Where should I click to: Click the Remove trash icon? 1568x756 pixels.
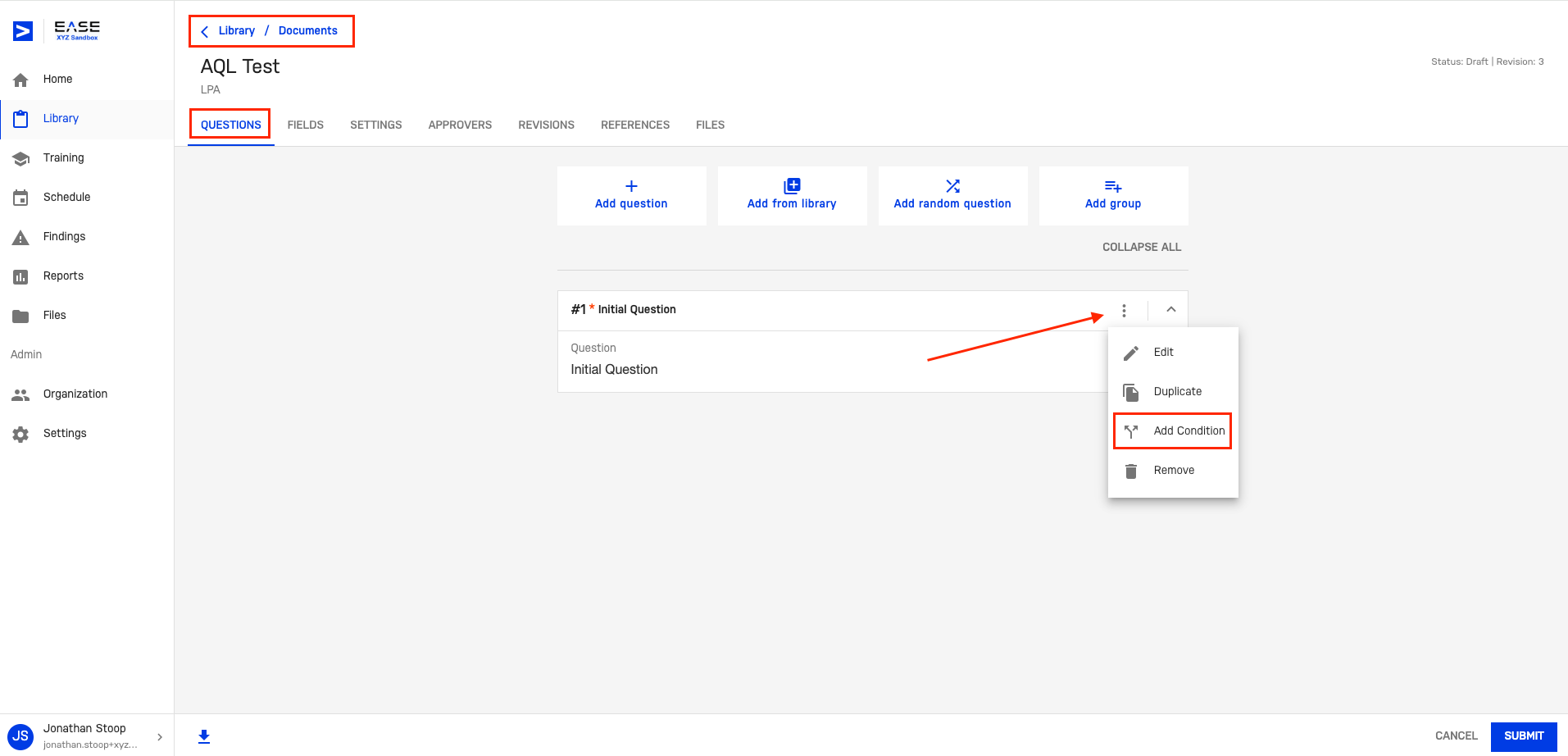pyautogui.click(x=1131, y=471)
